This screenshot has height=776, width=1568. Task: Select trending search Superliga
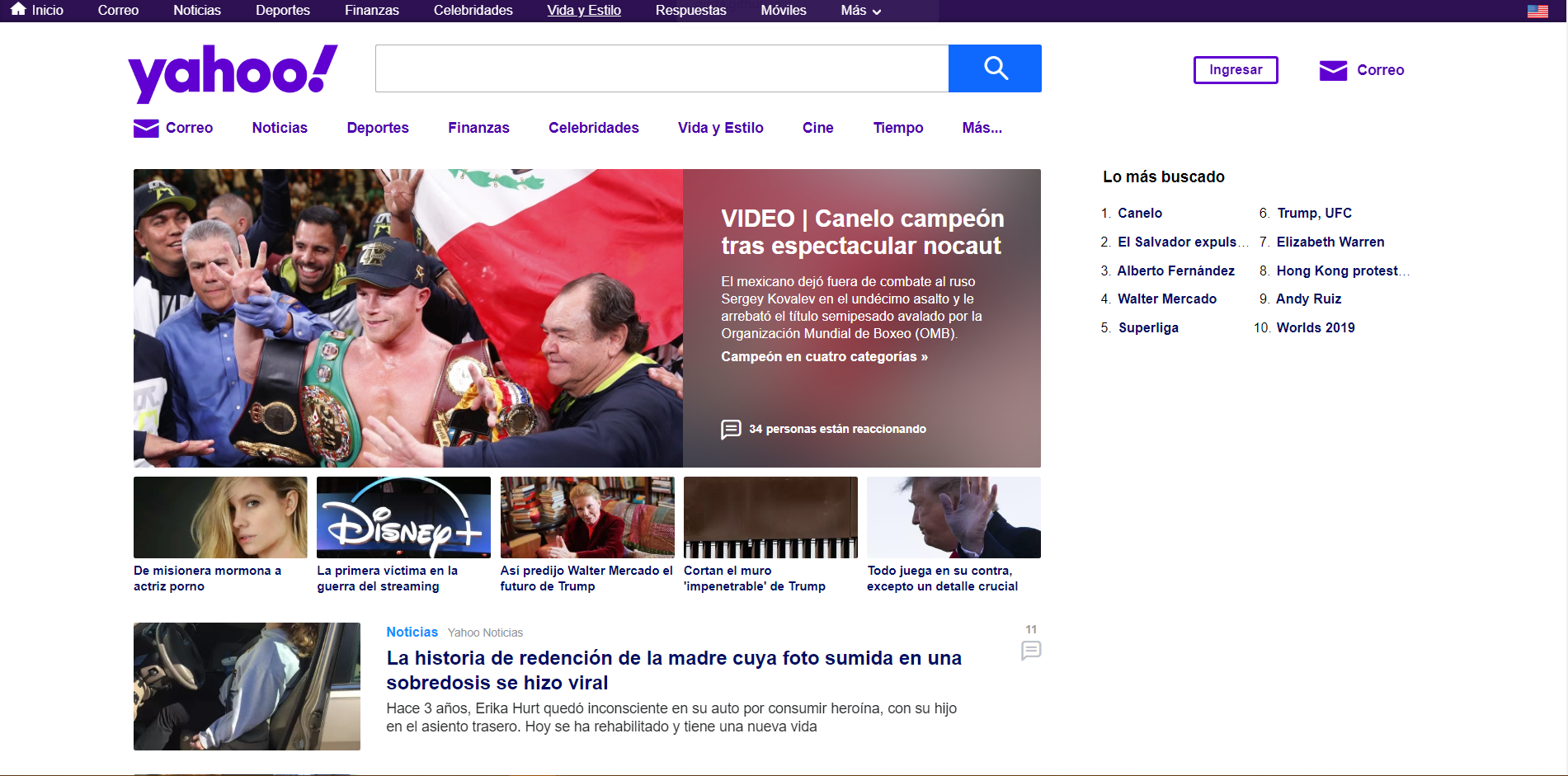(x=1148, y=327)
